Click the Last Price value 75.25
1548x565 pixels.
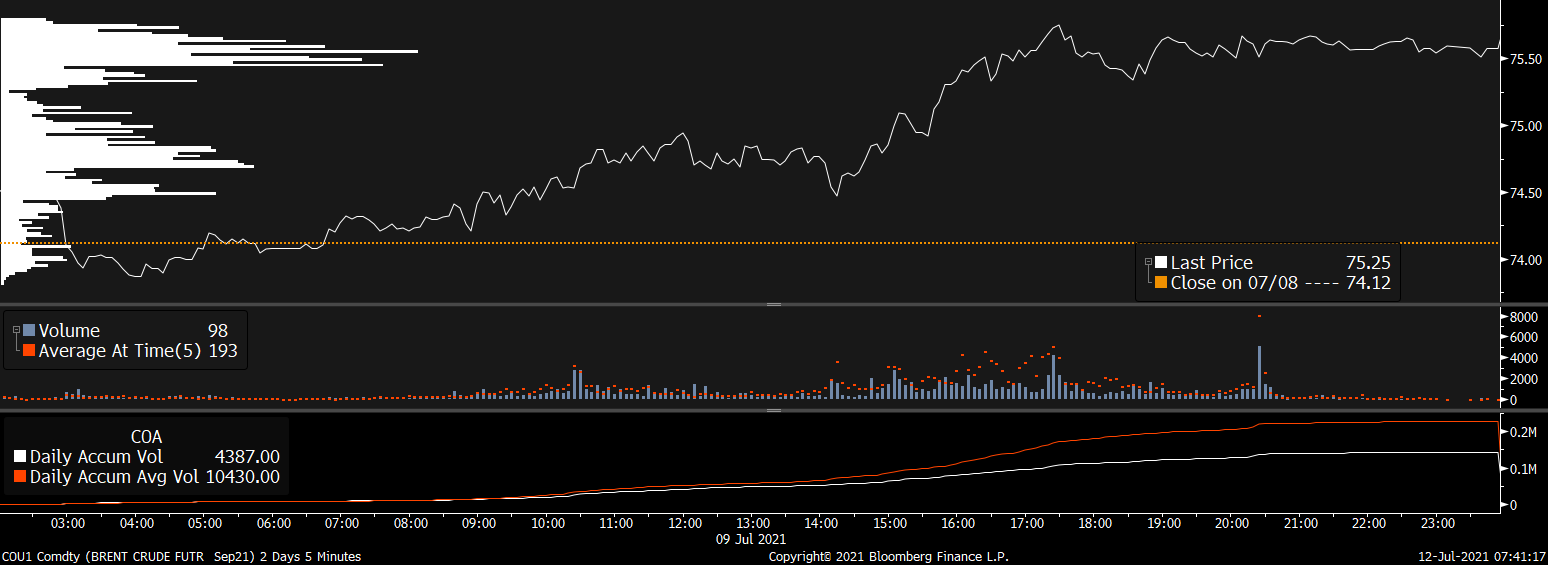click(x=1369, y=263)
